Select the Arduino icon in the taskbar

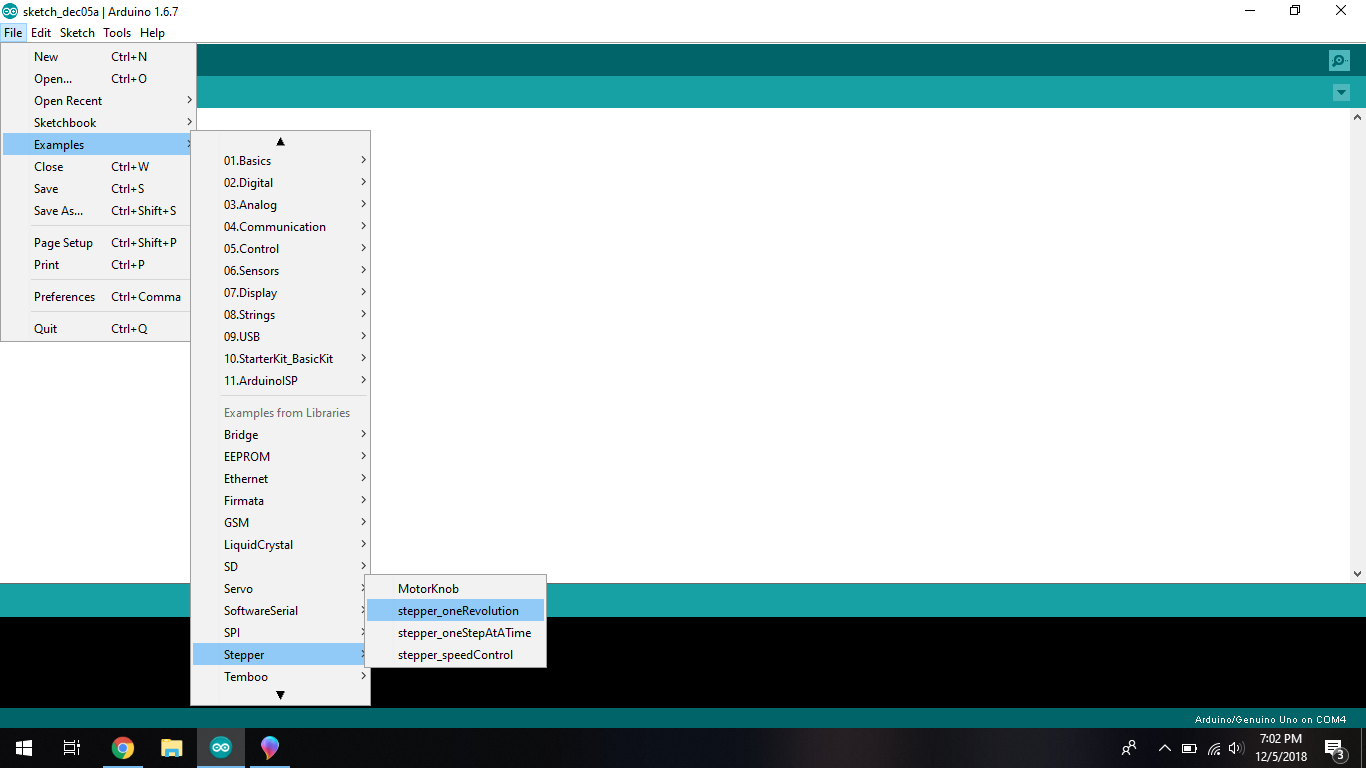221,748
